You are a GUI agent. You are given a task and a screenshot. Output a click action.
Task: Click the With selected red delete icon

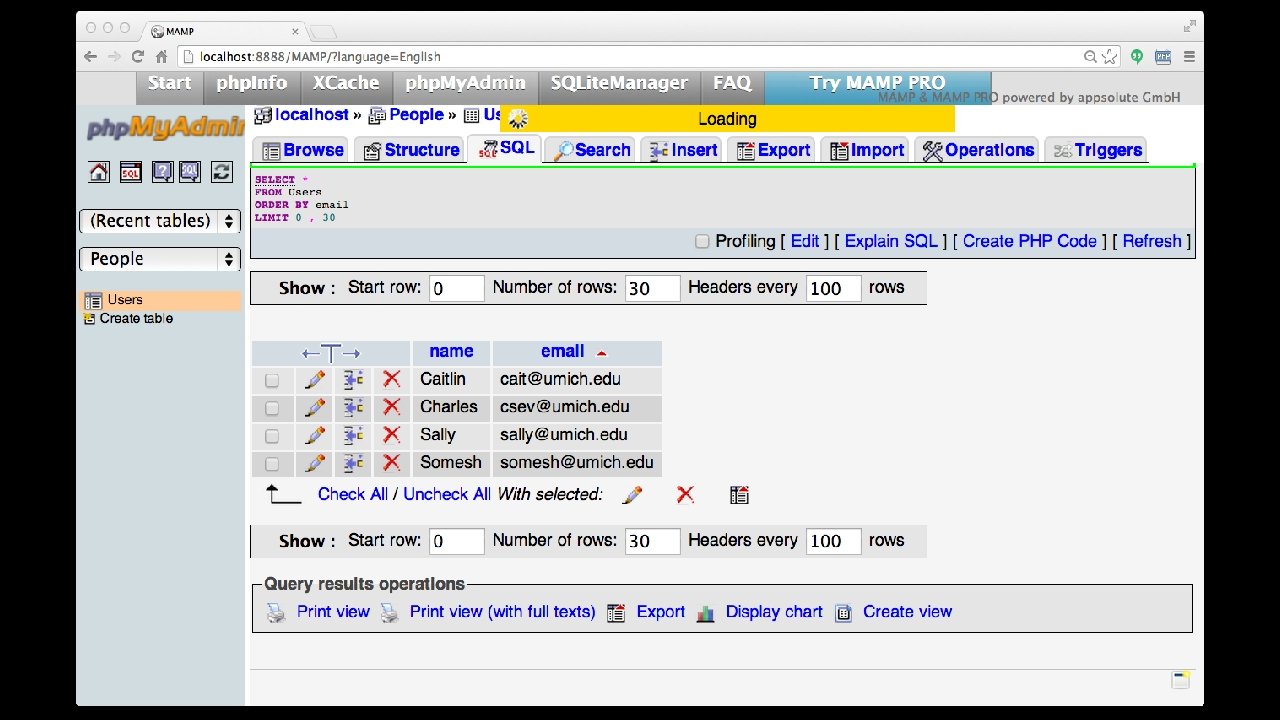click(685, 495)
